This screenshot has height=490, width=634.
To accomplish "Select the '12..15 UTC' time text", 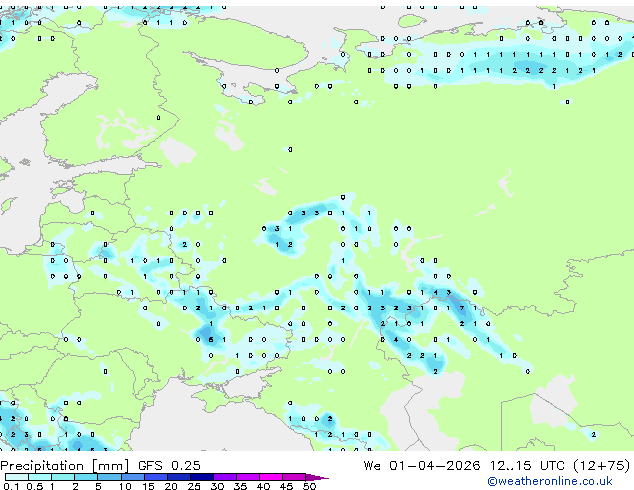I will [x=527, y=466].
